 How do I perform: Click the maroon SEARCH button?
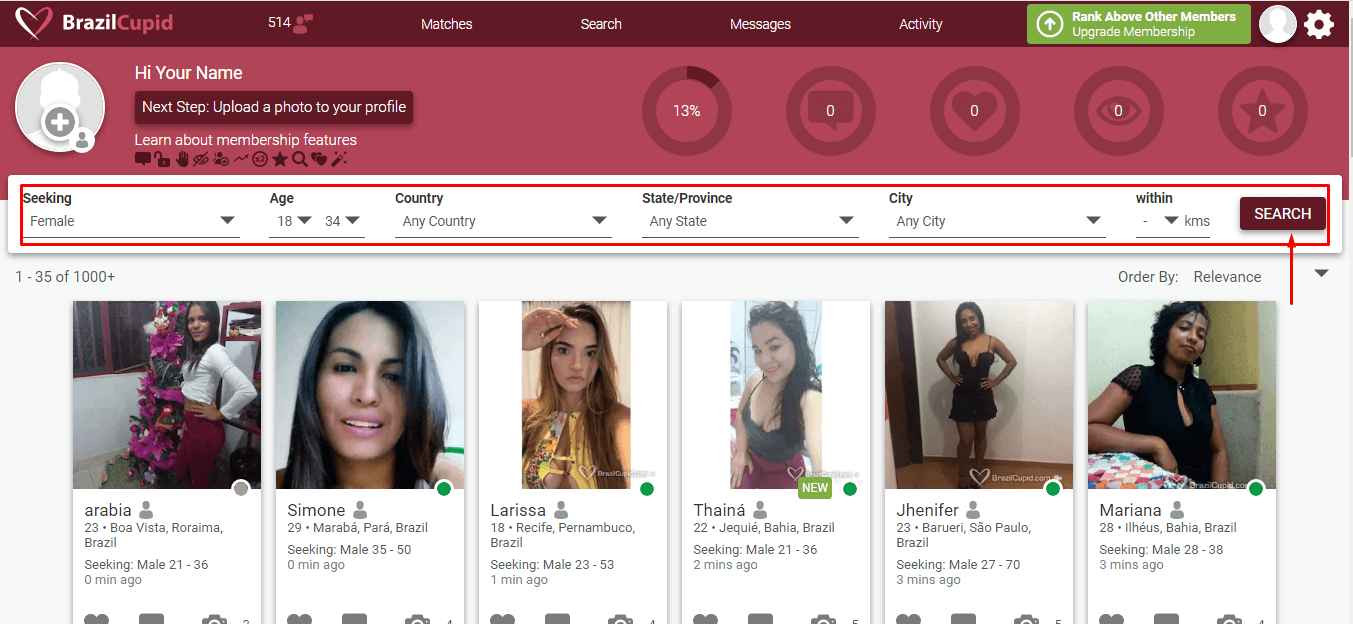1283,214
